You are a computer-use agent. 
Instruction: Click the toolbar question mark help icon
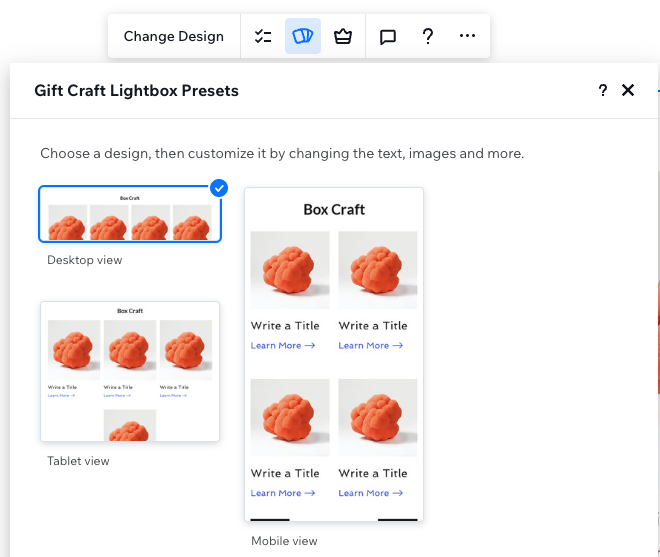click(x=428, y=36)
